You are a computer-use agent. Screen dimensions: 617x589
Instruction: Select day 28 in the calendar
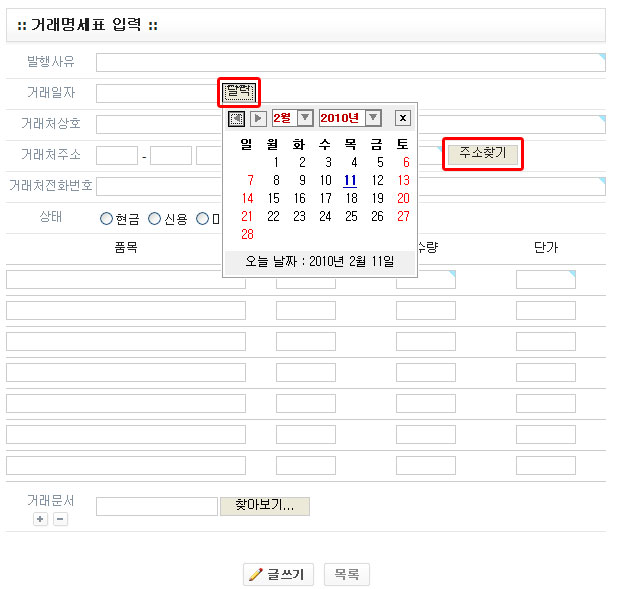coord(248,234)
